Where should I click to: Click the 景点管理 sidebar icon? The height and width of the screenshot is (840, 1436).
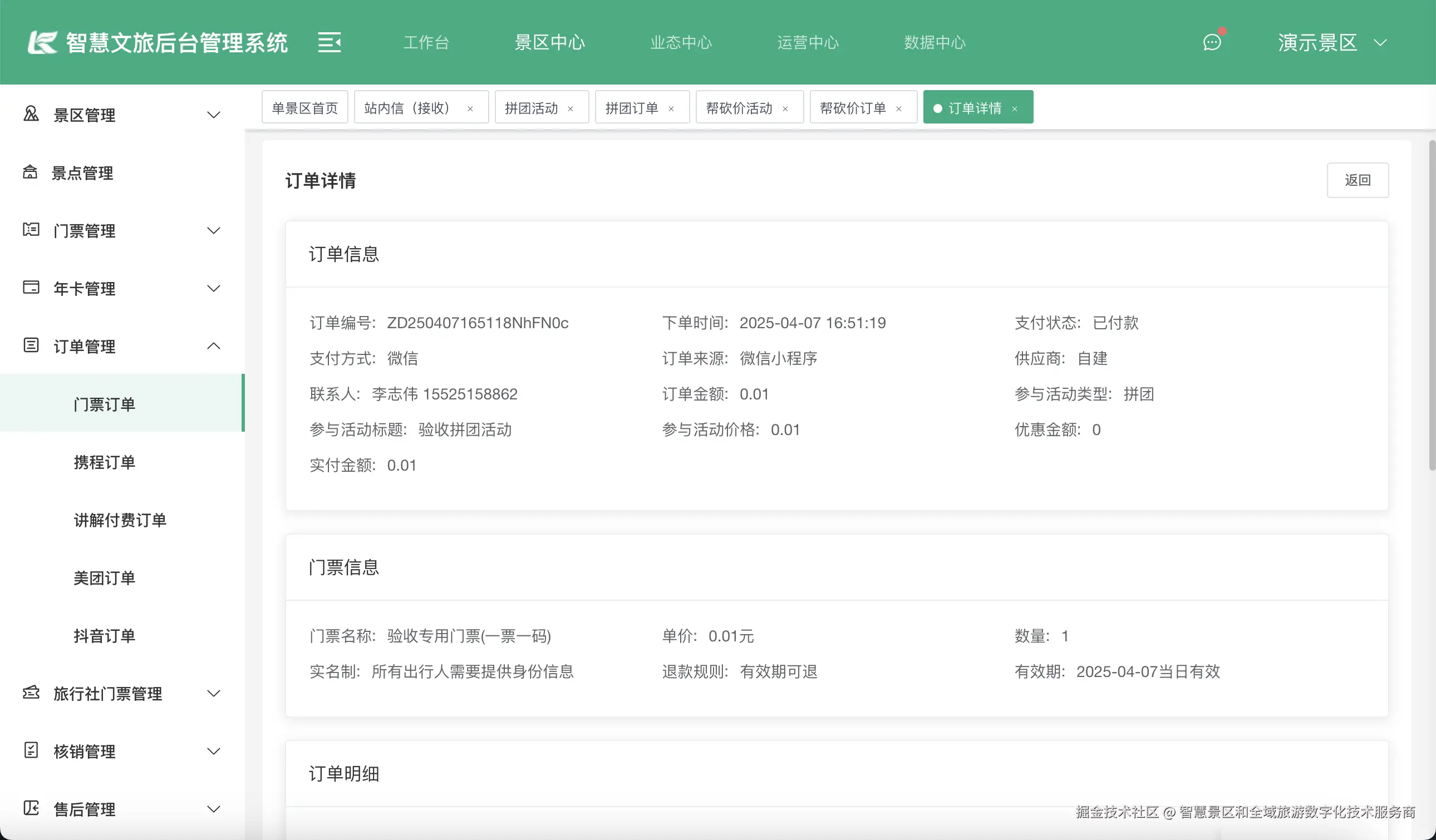(31, 172)
